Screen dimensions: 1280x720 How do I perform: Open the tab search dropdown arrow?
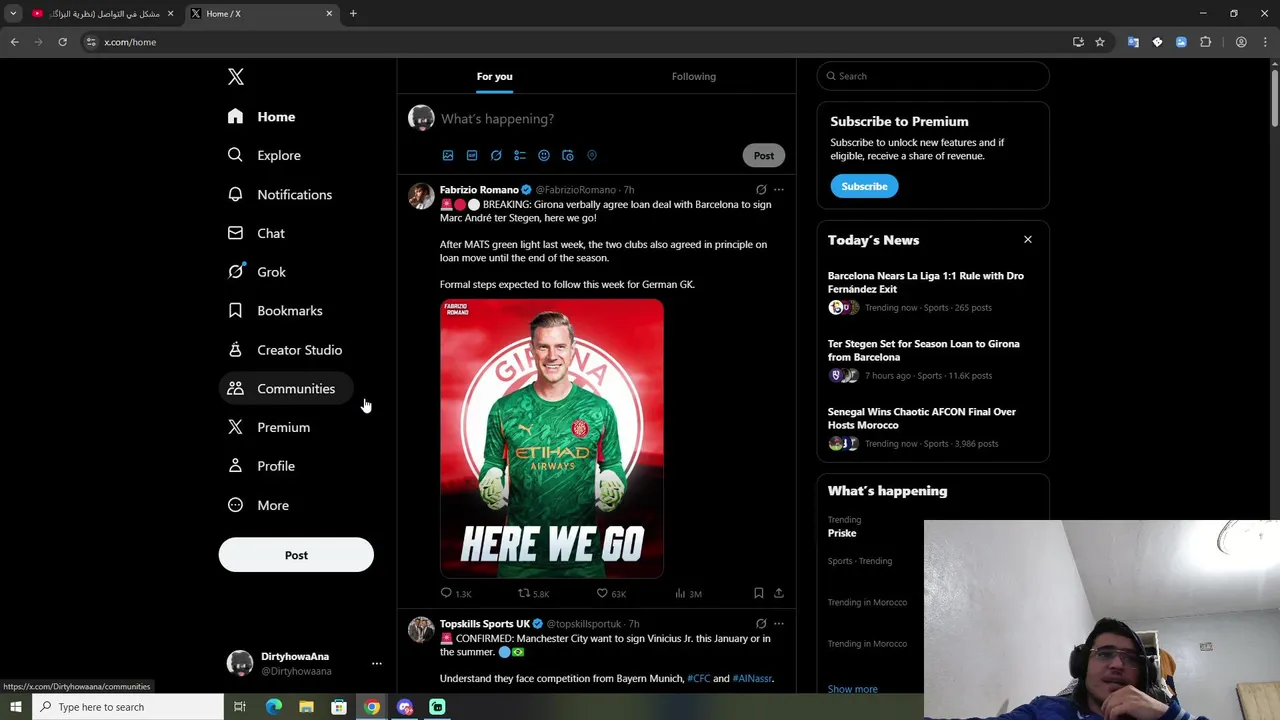(13, 14)
